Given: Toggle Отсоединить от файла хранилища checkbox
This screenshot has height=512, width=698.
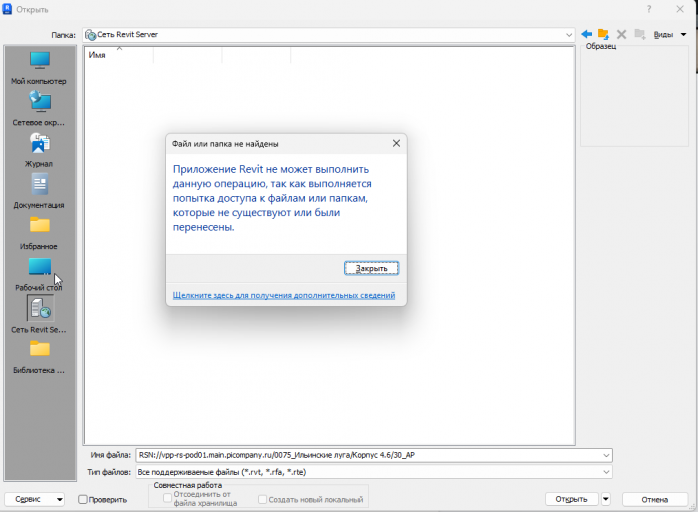Looking at the screenshot, I should pyautogui.click(x=167, y=498).
